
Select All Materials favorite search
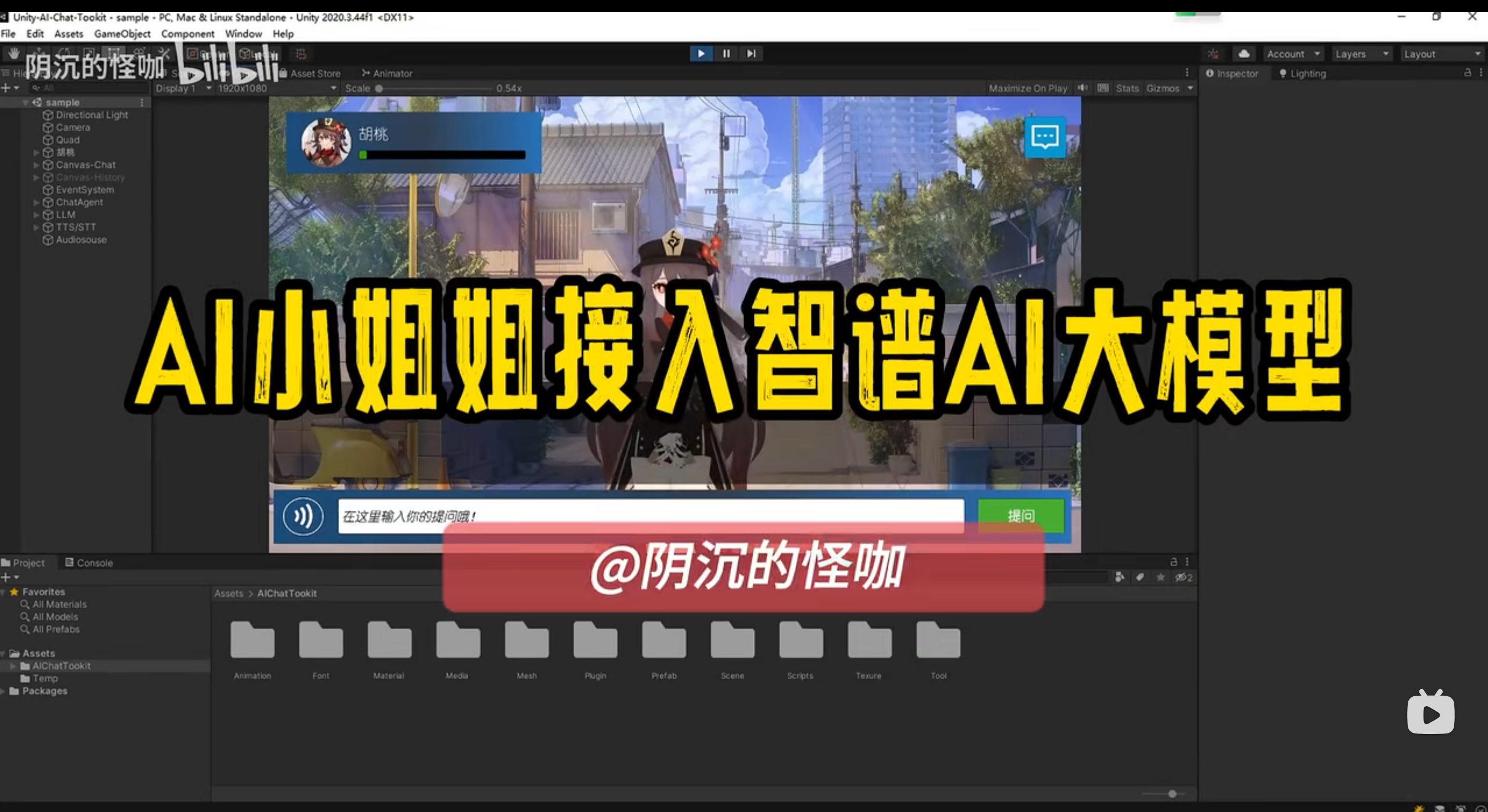pyautogui.click(x=59, y=604)
